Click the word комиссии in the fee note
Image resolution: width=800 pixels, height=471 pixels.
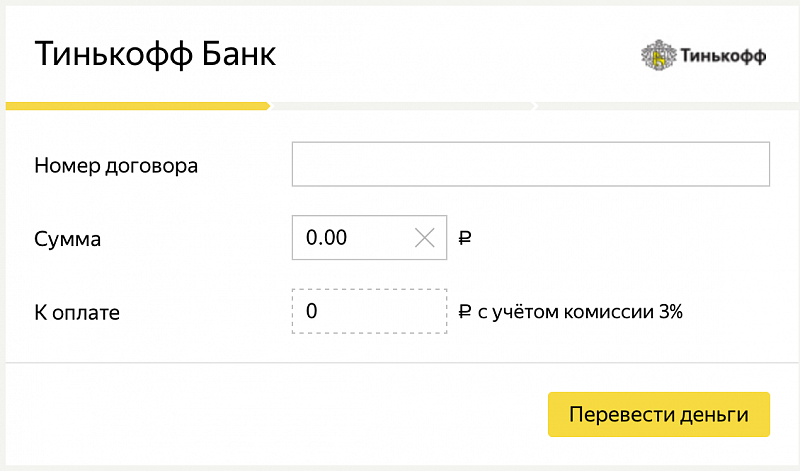[614, 312]
